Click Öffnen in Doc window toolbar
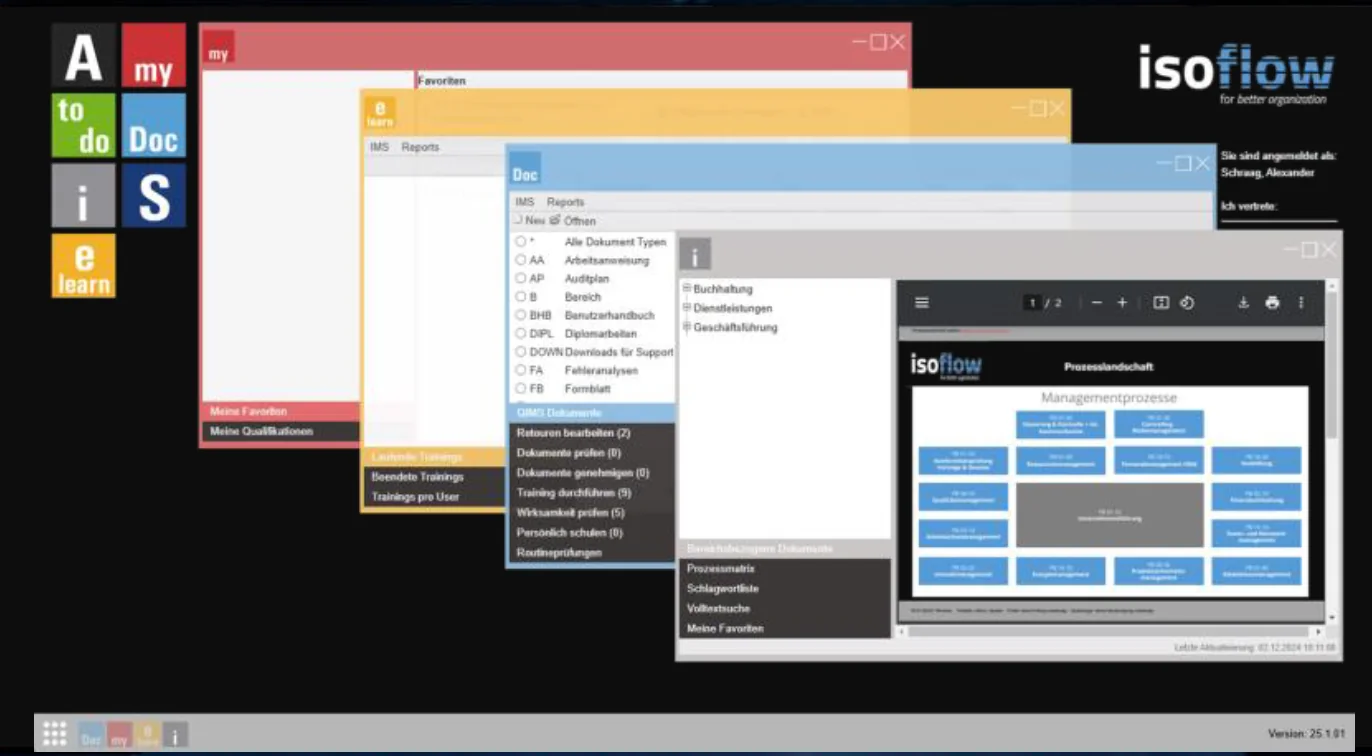Screen dimensions: 1372x756 573,221
